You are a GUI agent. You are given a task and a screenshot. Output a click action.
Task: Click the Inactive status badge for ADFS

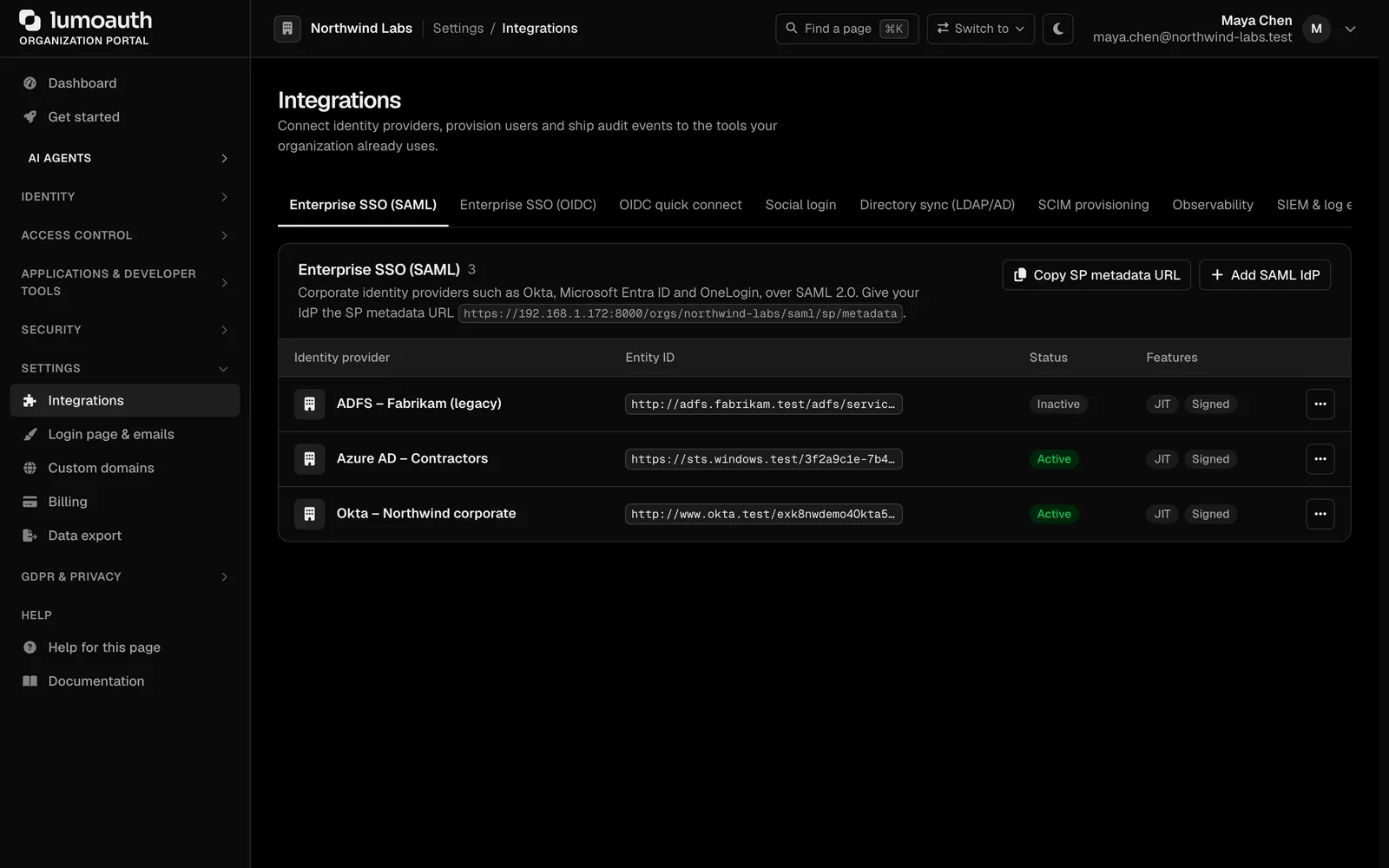click(x=1058, y=404)
